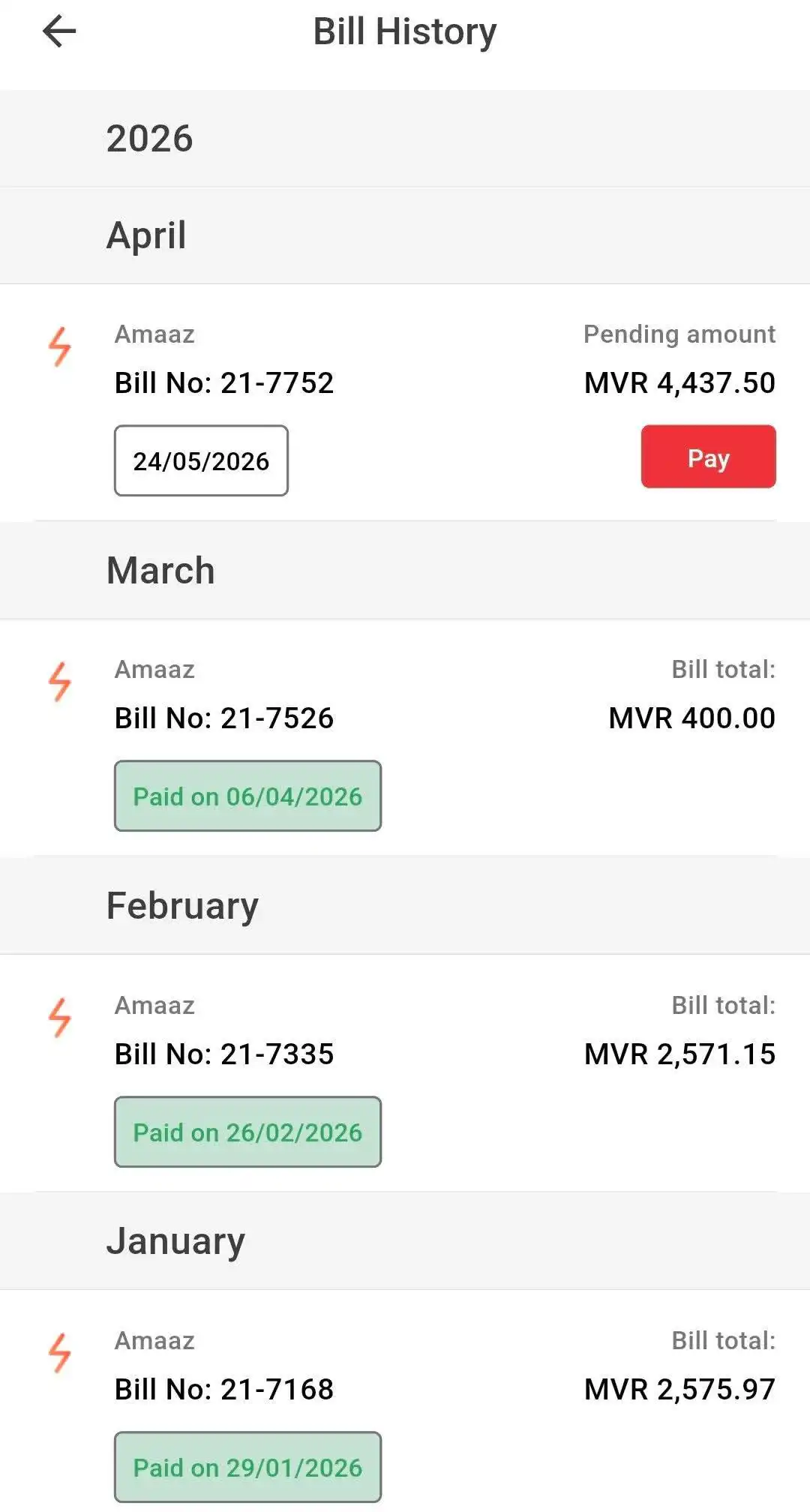Tap the electricity icon for April bill
The width and height of the screenshot is (810, 1512).
(x=60, y=346)
